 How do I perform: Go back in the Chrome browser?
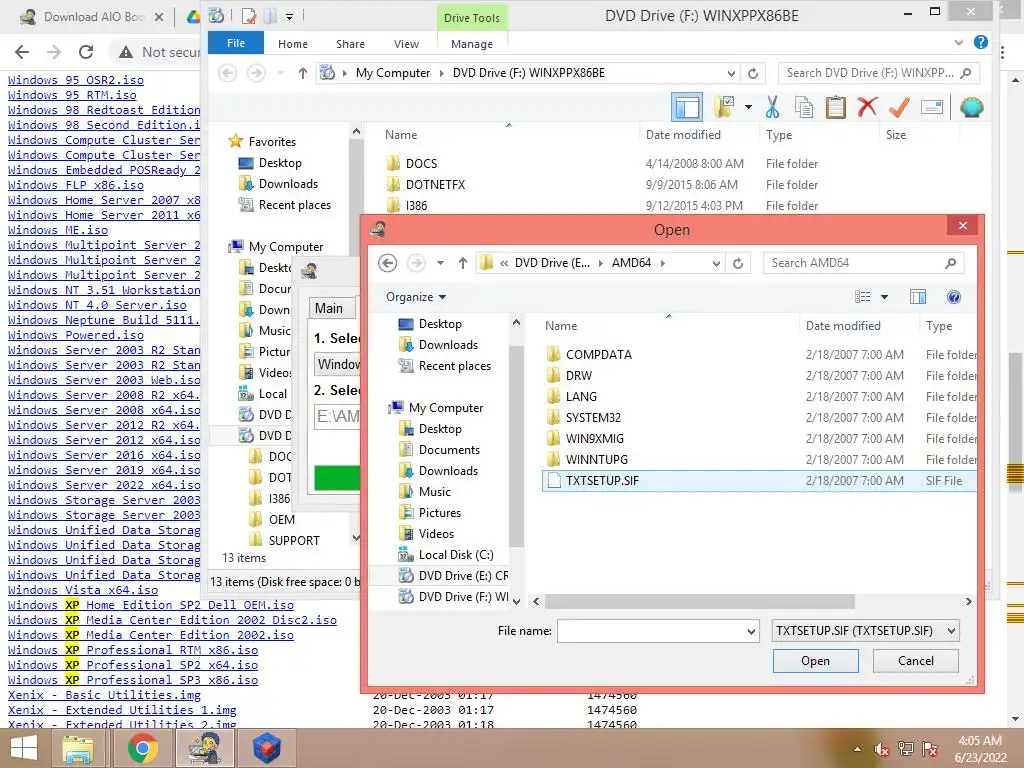click(22, 52)
